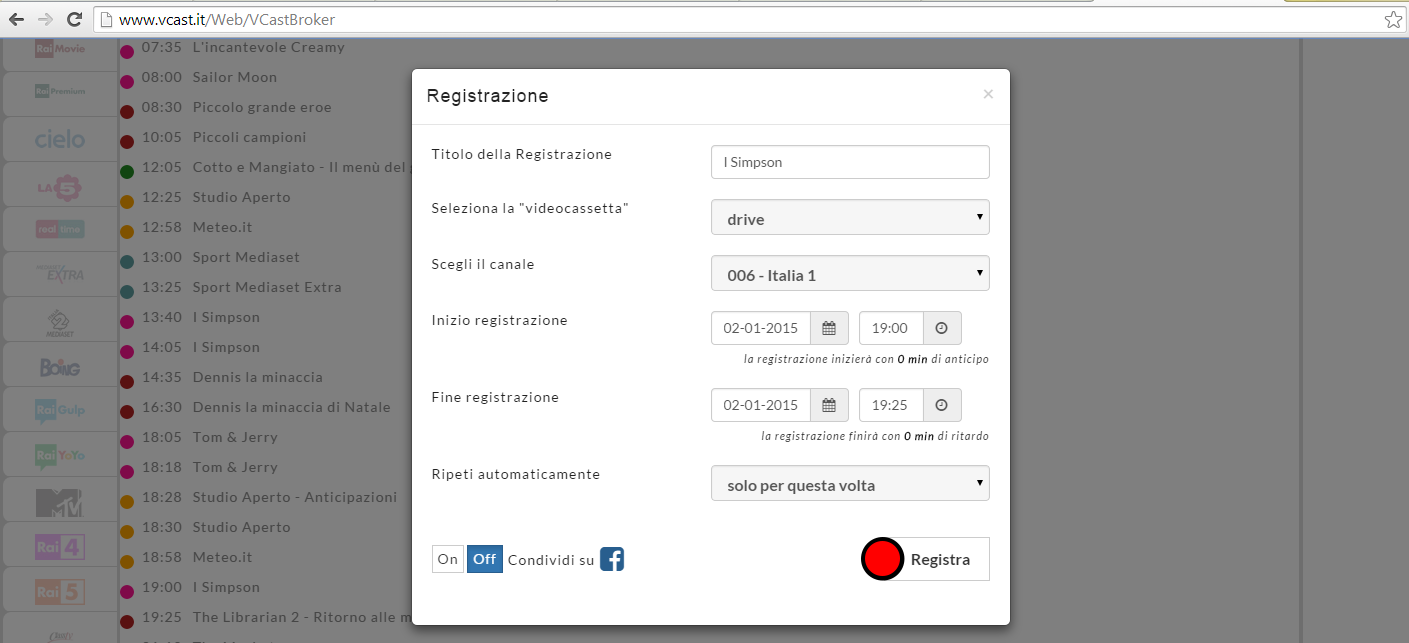Click the clock icon beside 19:00
Viewport: 1409px width, 643px height.
pos(942,328)
